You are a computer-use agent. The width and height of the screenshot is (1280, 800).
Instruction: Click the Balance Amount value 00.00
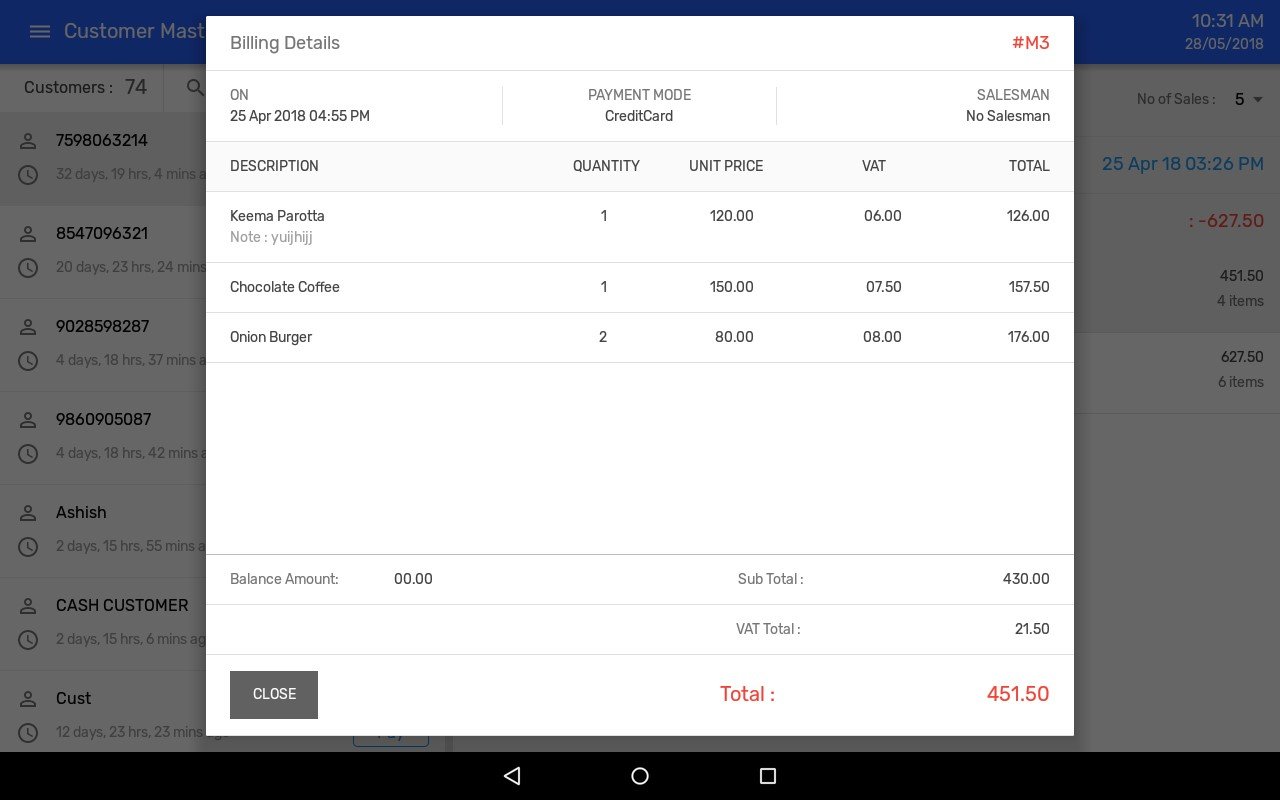click(413, 579)
